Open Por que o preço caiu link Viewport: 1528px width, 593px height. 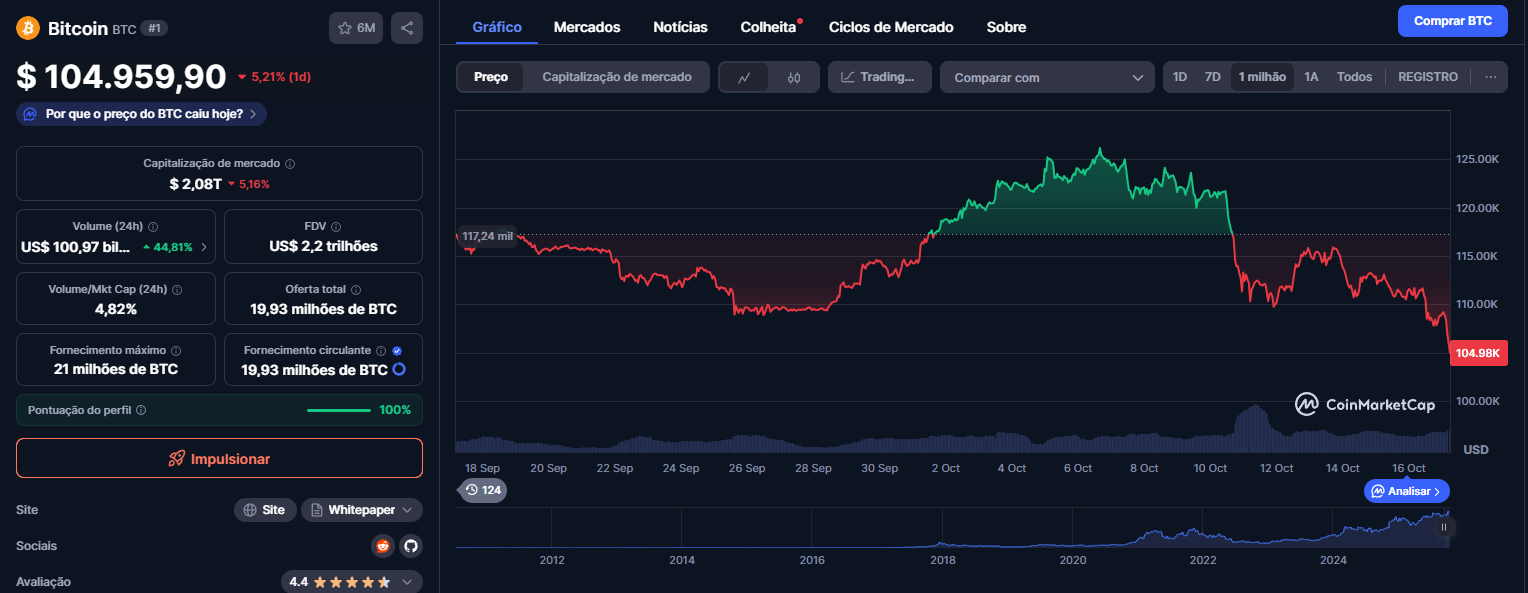pos(142,114)
